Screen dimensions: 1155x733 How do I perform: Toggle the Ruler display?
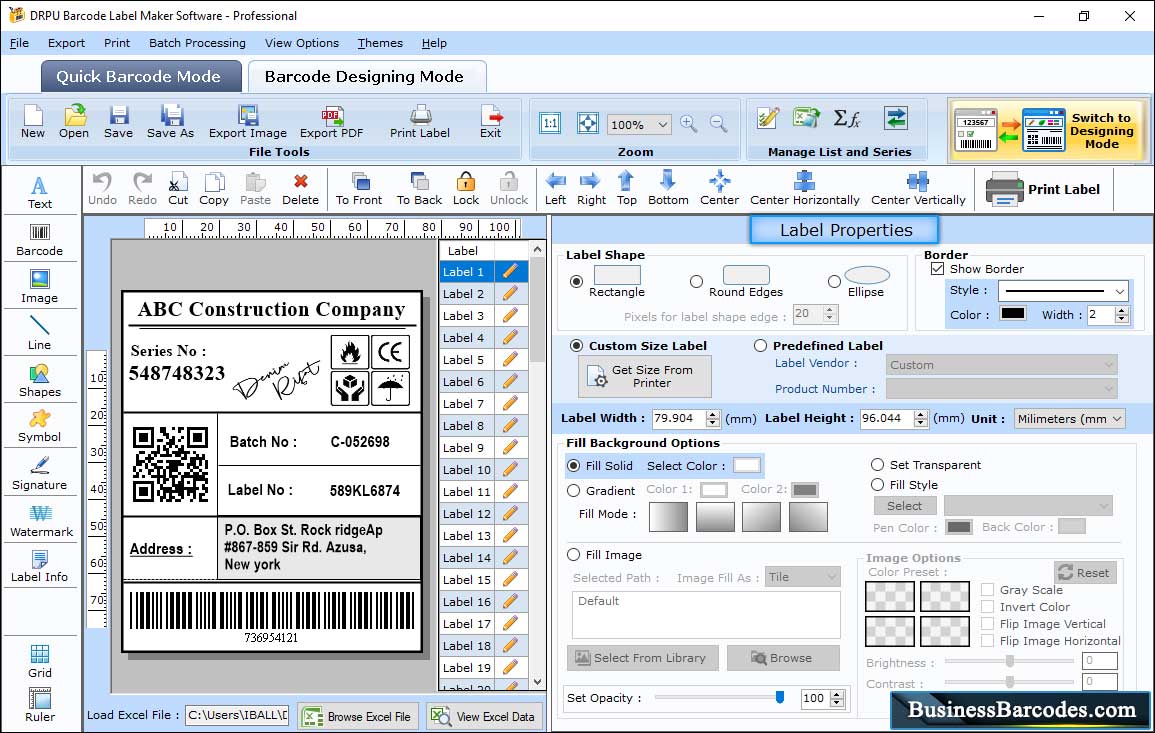click(x=40, y=705)
